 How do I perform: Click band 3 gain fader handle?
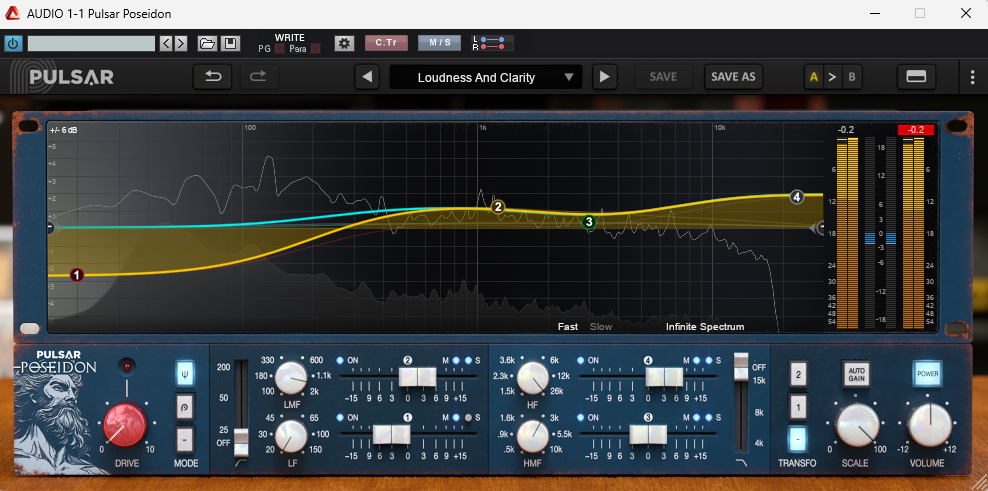pyautogui.click(x=648, y=434)
